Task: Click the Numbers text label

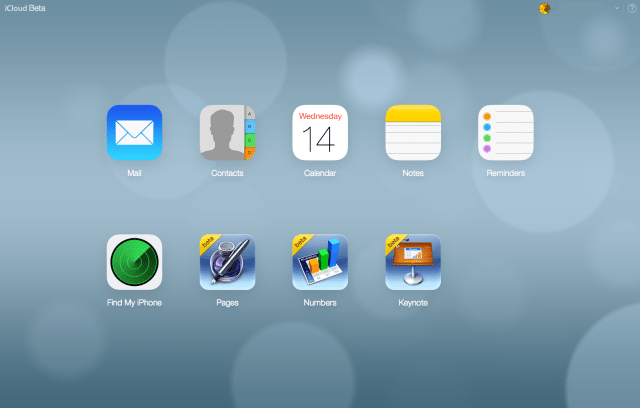Action: click(x=320, y=302)
